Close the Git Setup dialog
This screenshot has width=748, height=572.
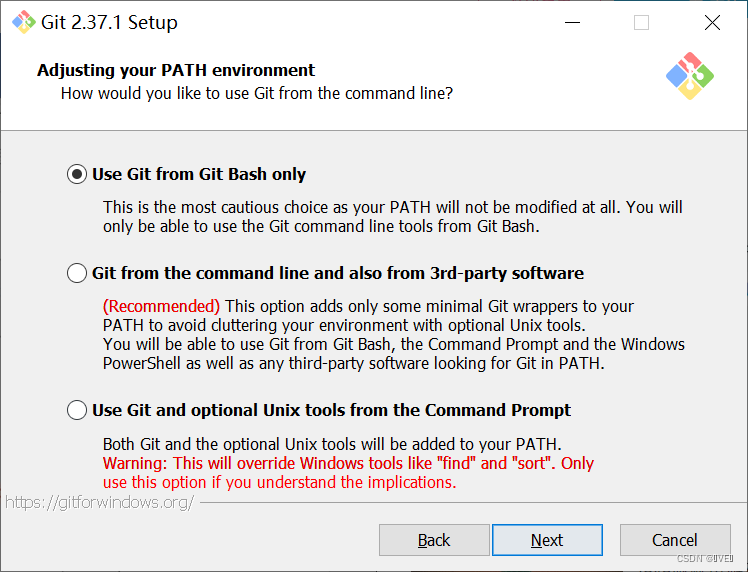coord(712,22)
